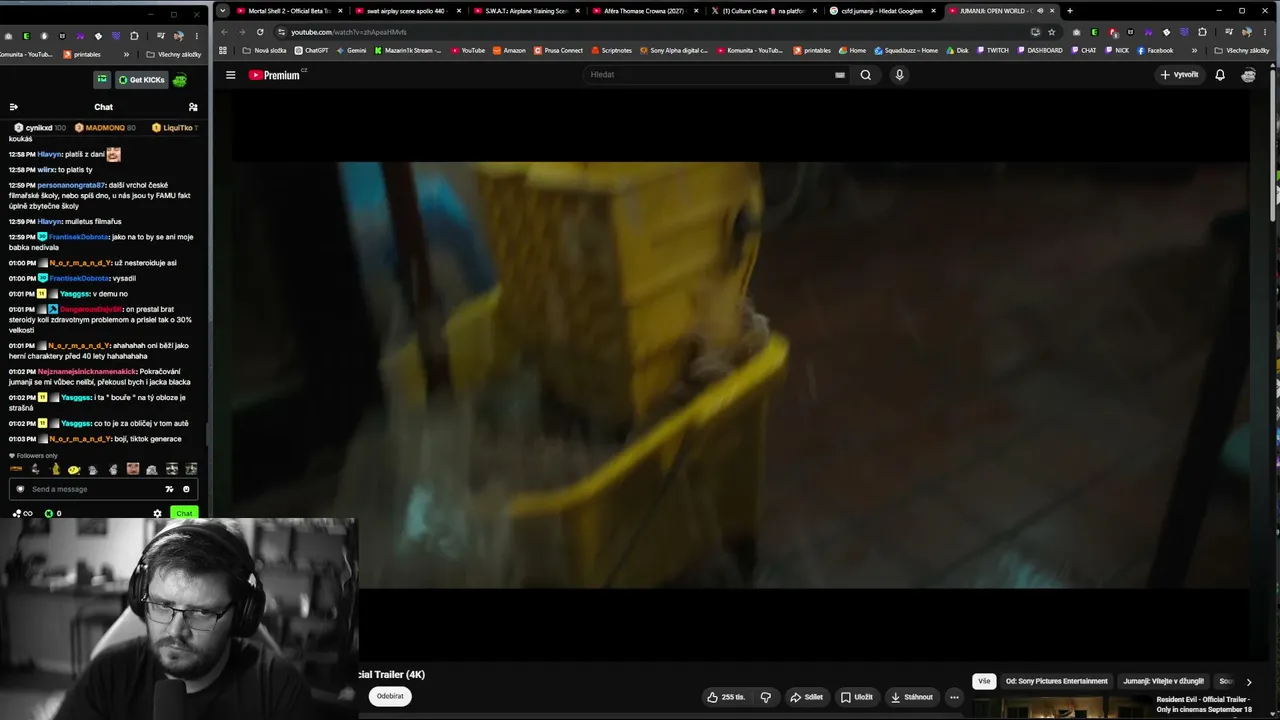Open the YouTube guide hamburger menu
The width and height of the screenshot is (1280, 720).
[230, 75]
